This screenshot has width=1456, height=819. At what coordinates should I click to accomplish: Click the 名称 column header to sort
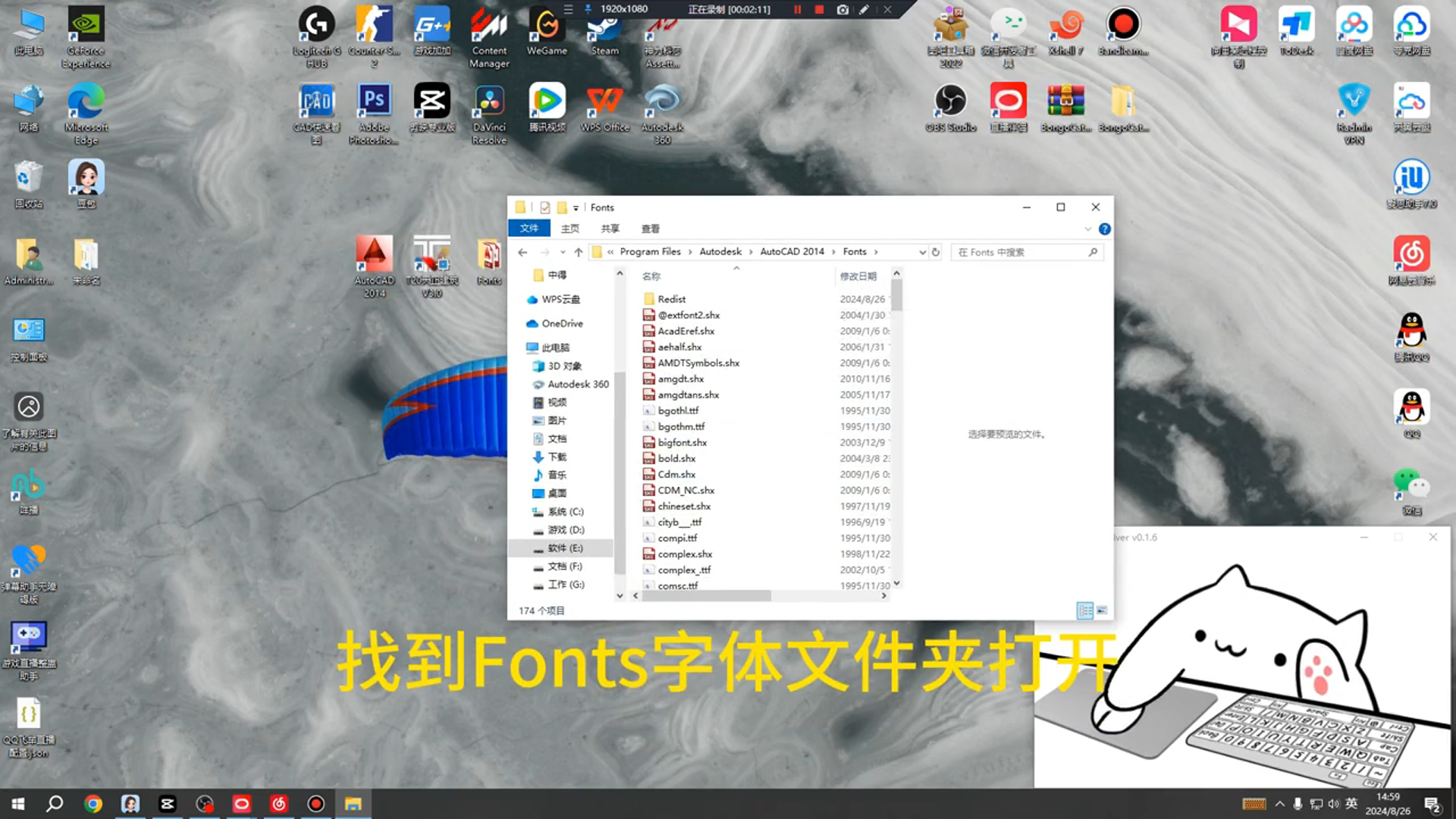(x=651, y=276)
